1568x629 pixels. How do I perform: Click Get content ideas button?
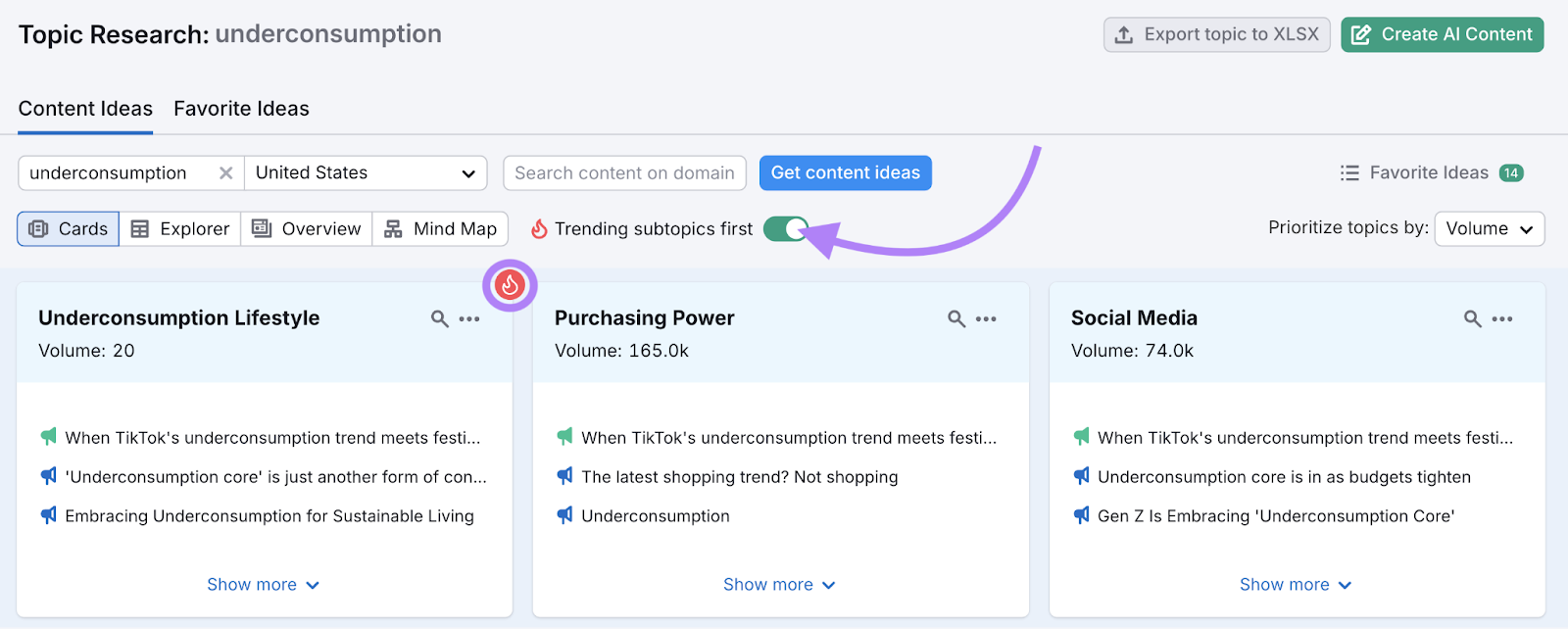(x=846, y=172)
